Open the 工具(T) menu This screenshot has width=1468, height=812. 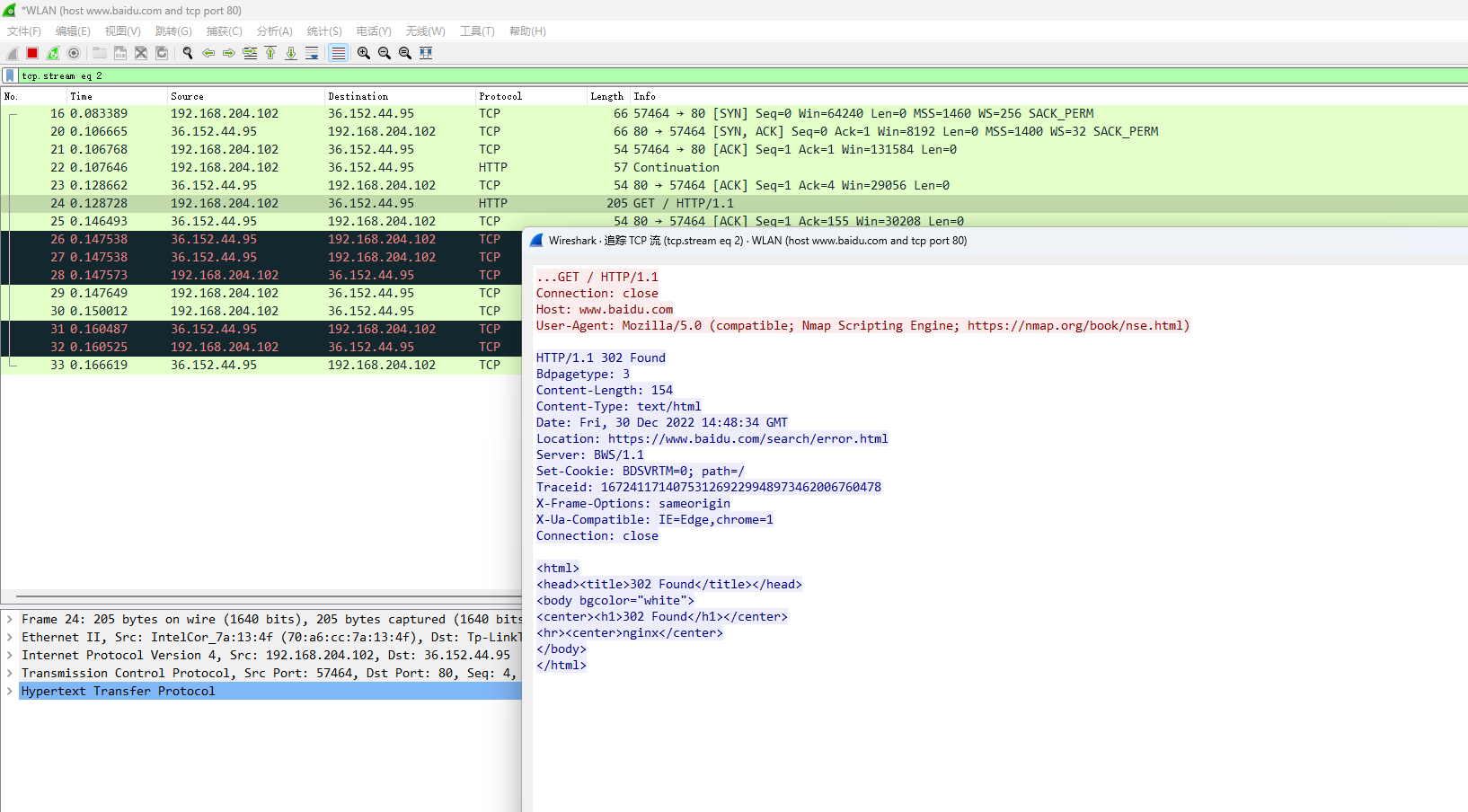477,31
